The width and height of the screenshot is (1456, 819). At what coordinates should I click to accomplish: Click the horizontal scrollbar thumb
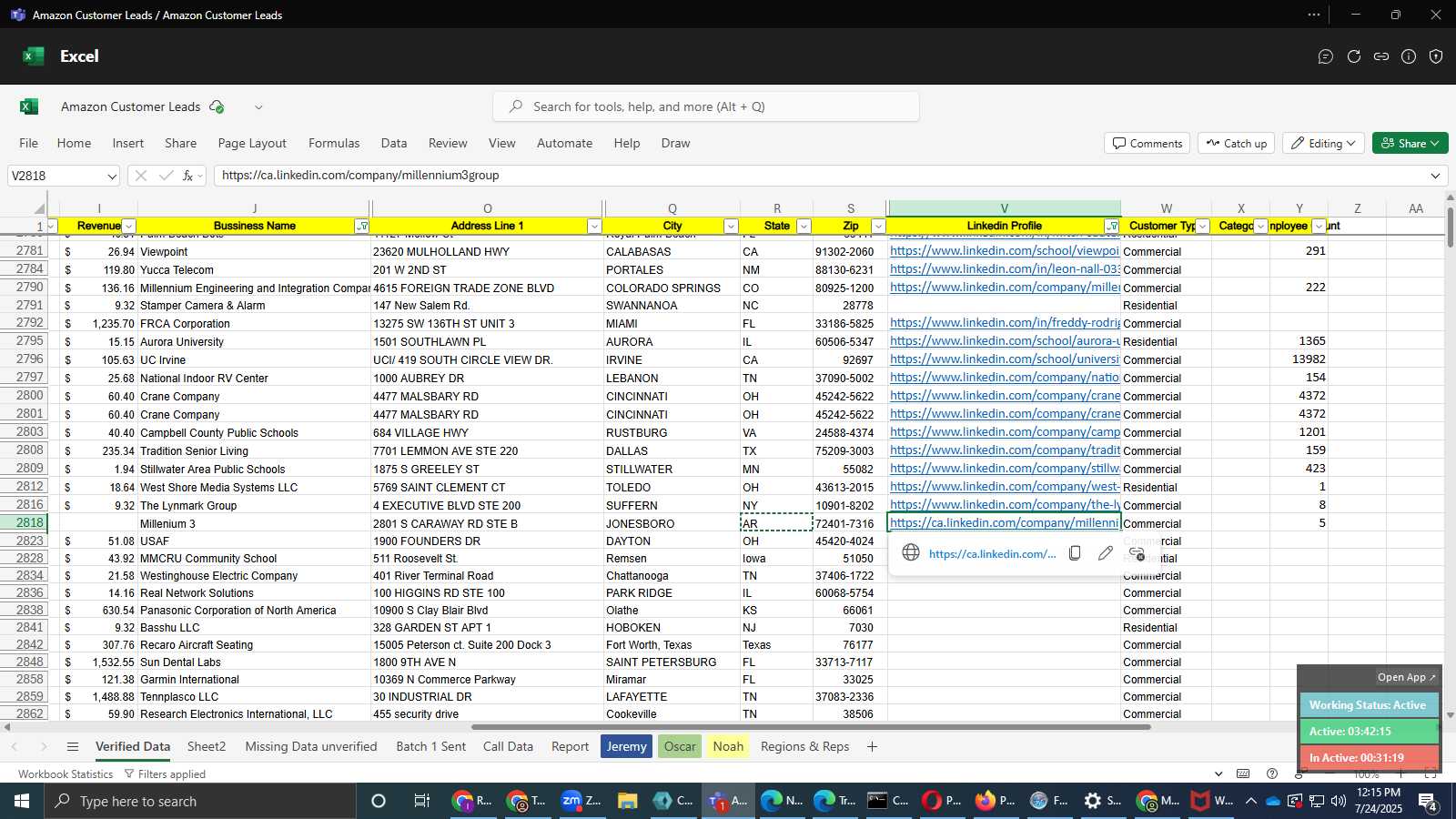(811, 726)
